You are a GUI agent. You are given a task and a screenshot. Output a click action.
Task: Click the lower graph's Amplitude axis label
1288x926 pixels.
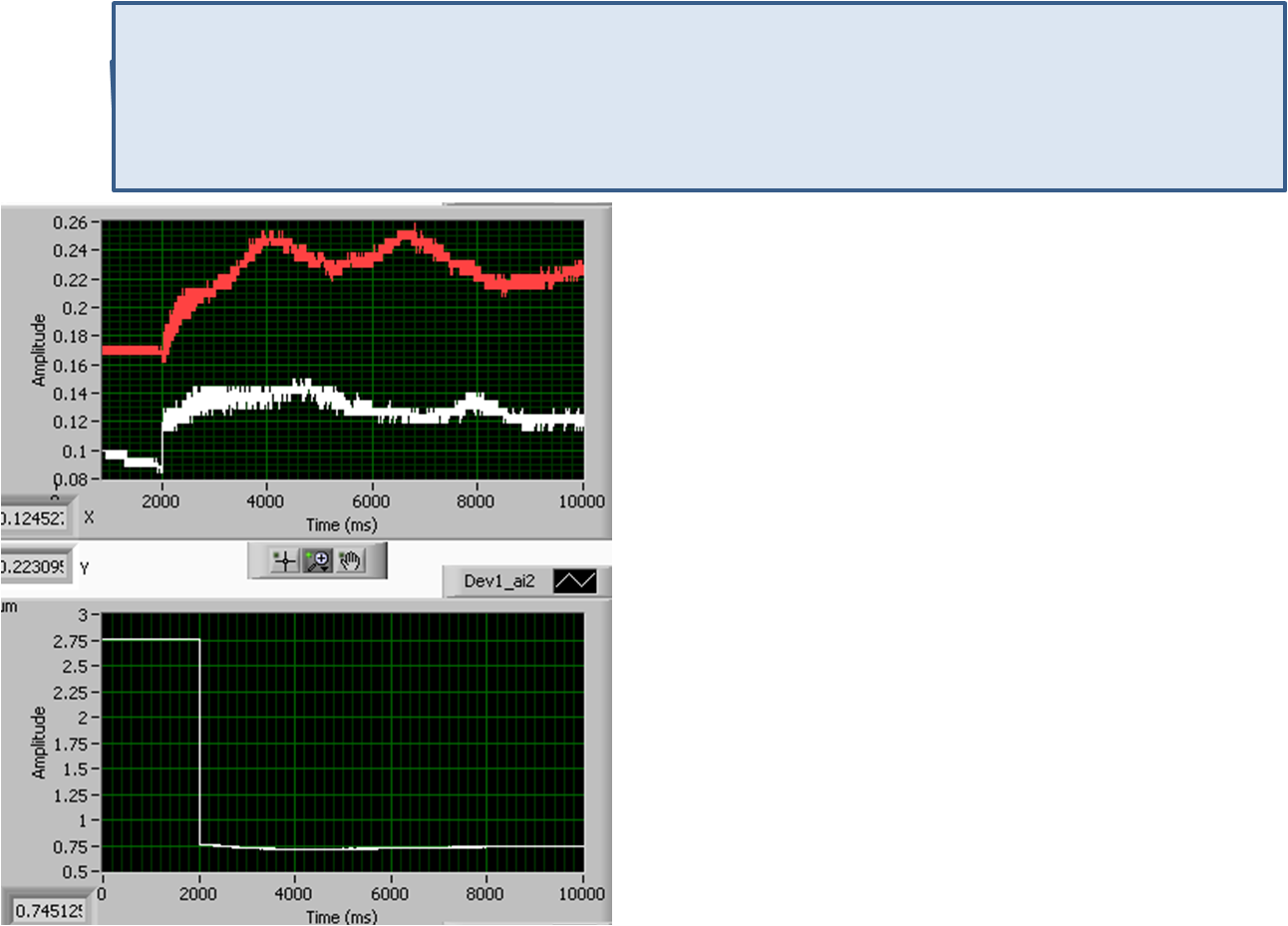click(39, 743)
